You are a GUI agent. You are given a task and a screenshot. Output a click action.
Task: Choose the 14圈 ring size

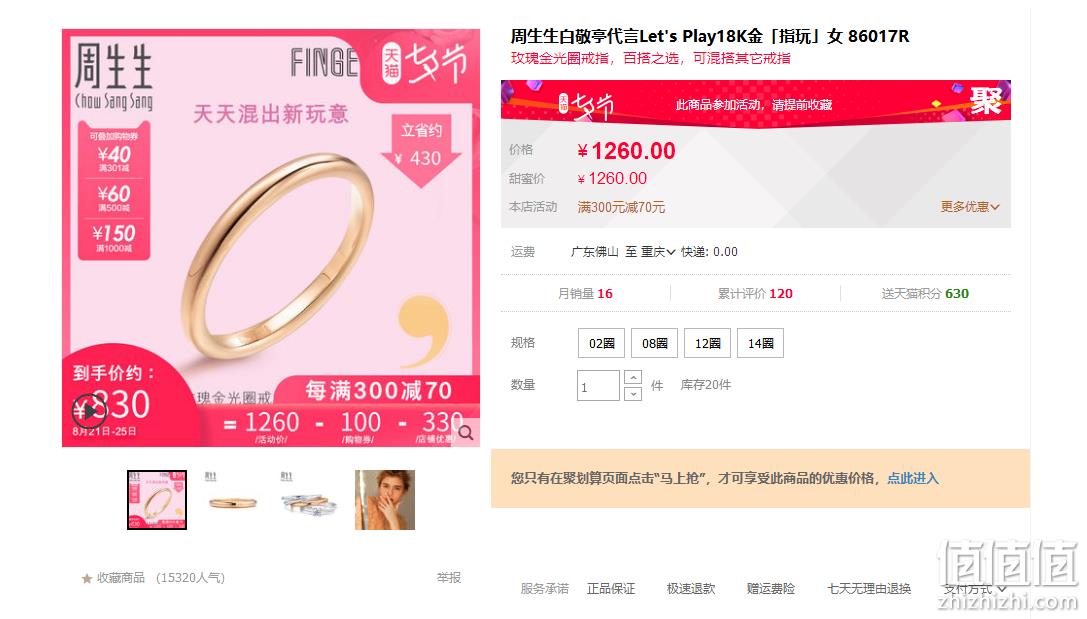(x=760, y=343)
